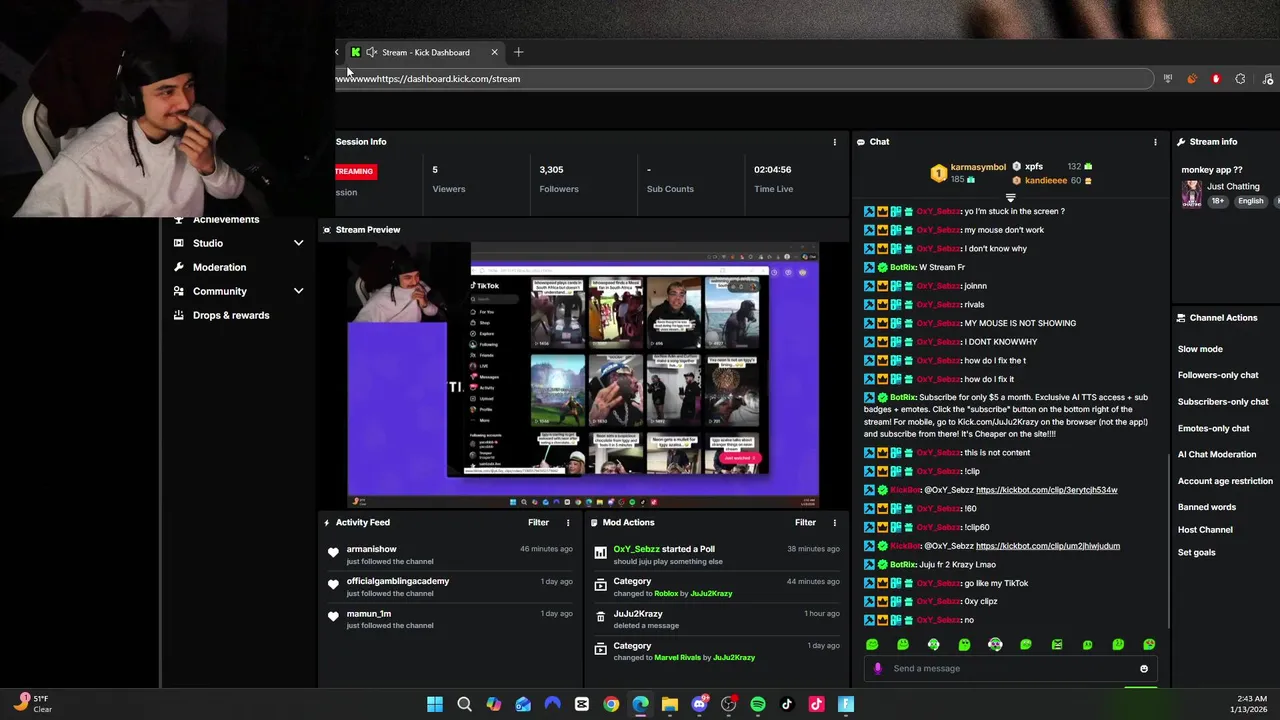
Task: Open CapCut from the taskbar
Action: coord(582,704)
